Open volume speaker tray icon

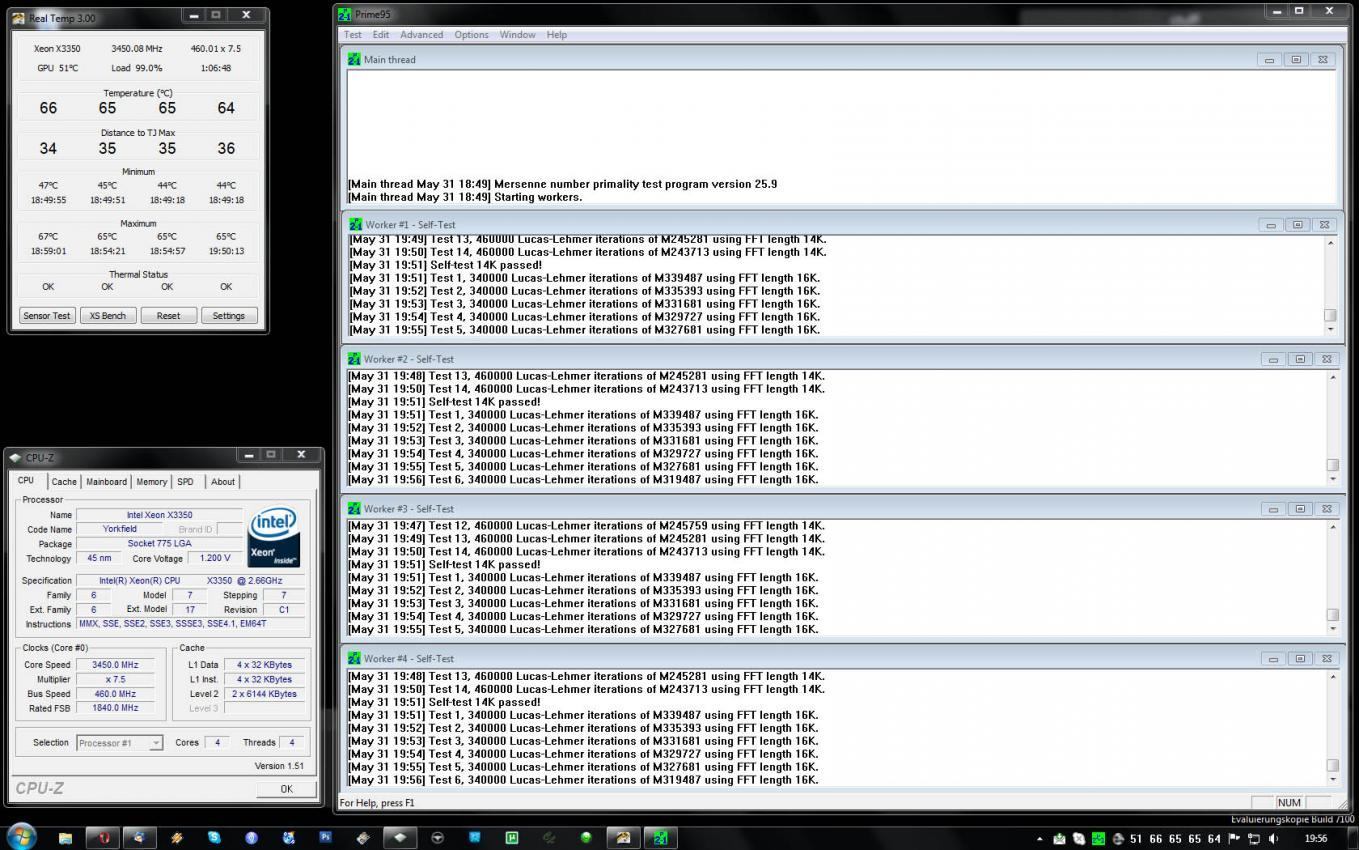click(1273, 839)
